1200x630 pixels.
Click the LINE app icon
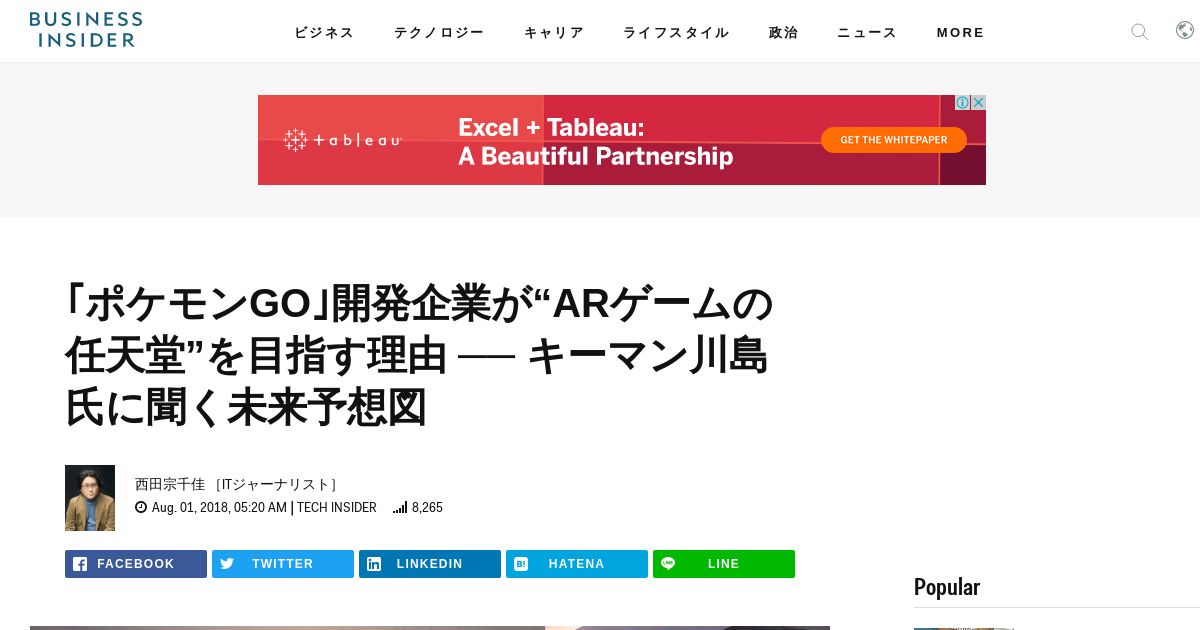click(668, 564)
